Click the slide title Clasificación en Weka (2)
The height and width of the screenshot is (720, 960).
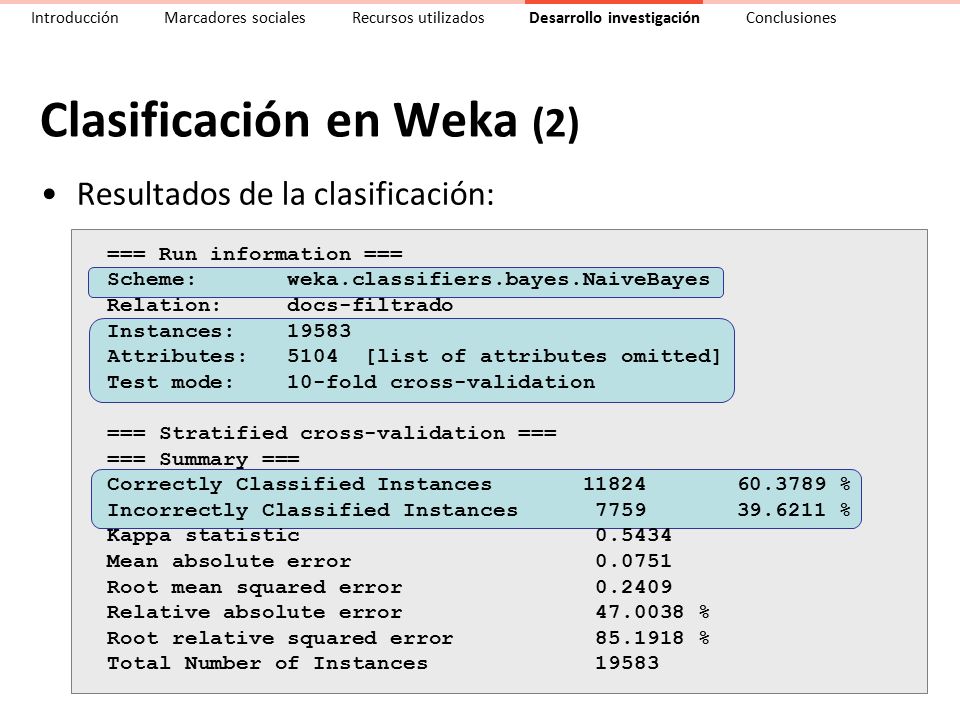click(x=309, y=121)
